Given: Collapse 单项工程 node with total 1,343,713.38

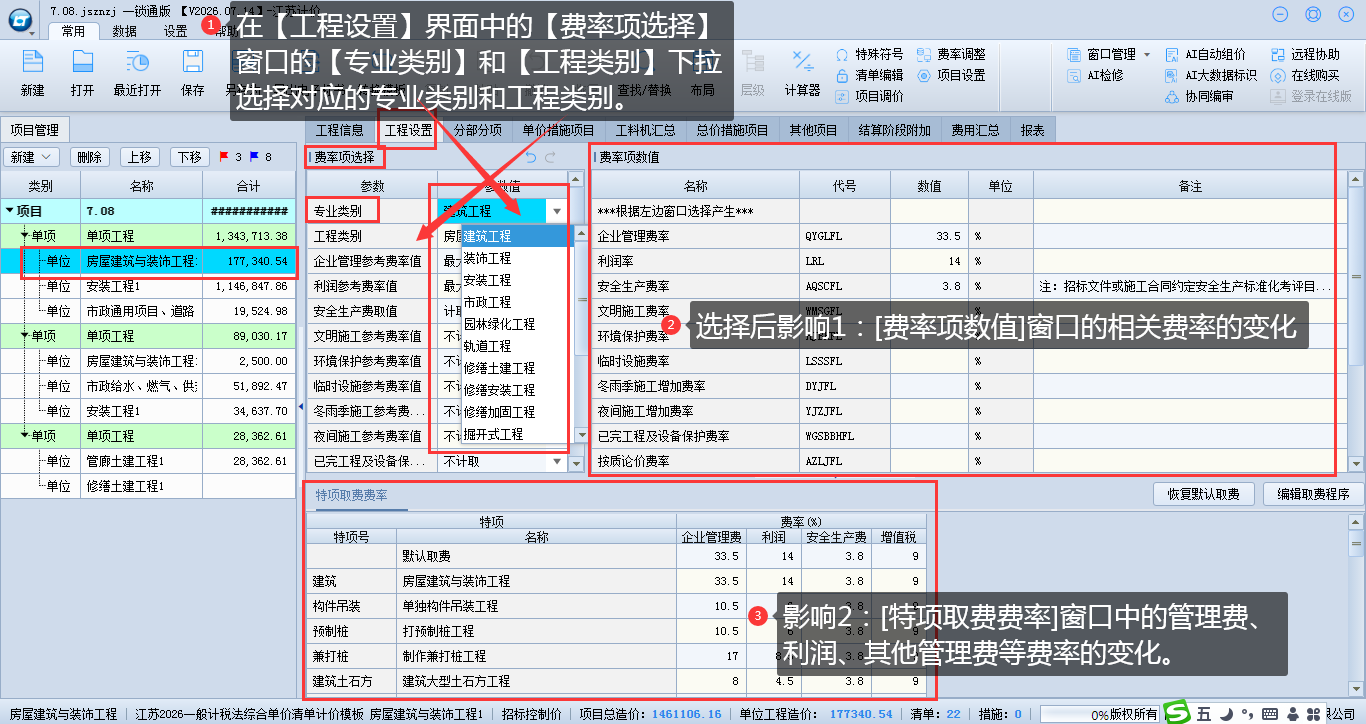Looking at the screenshot, I should (25, 236).
